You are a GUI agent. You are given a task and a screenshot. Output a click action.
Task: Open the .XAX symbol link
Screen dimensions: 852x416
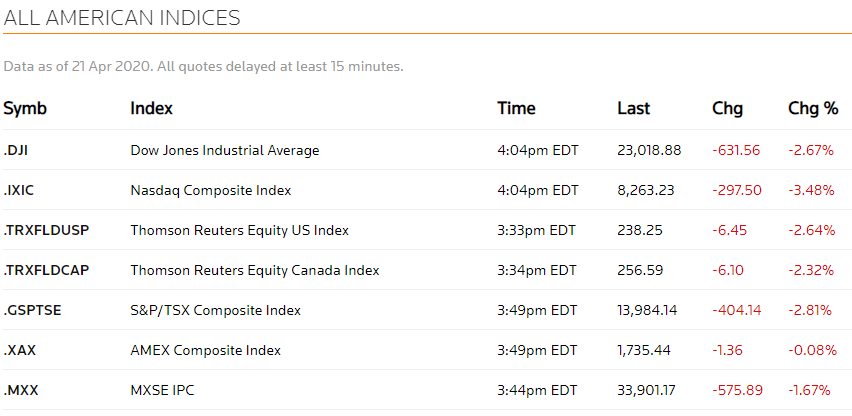[20, 350]
